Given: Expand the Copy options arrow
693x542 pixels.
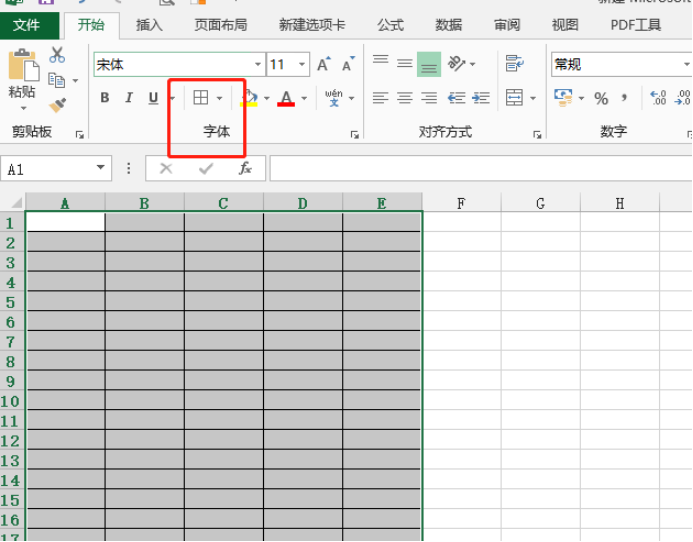Looking at the screenshot, I should click(75, 81).
